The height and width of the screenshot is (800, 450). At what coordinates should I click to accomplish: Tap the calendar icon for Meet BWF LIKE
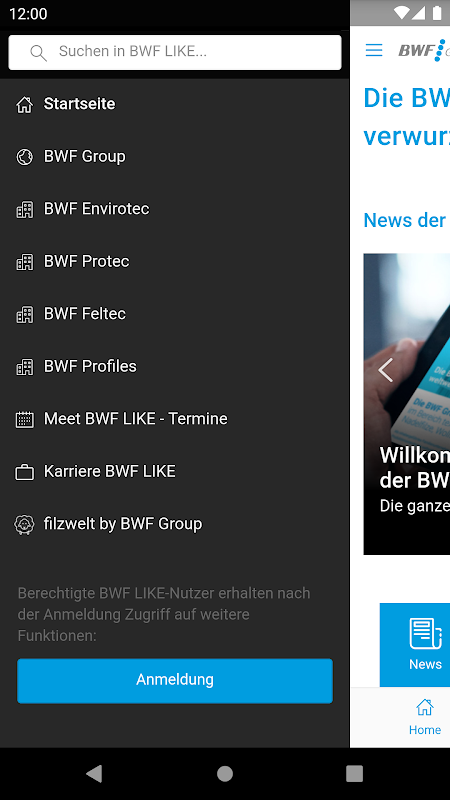tap(24, 419)
